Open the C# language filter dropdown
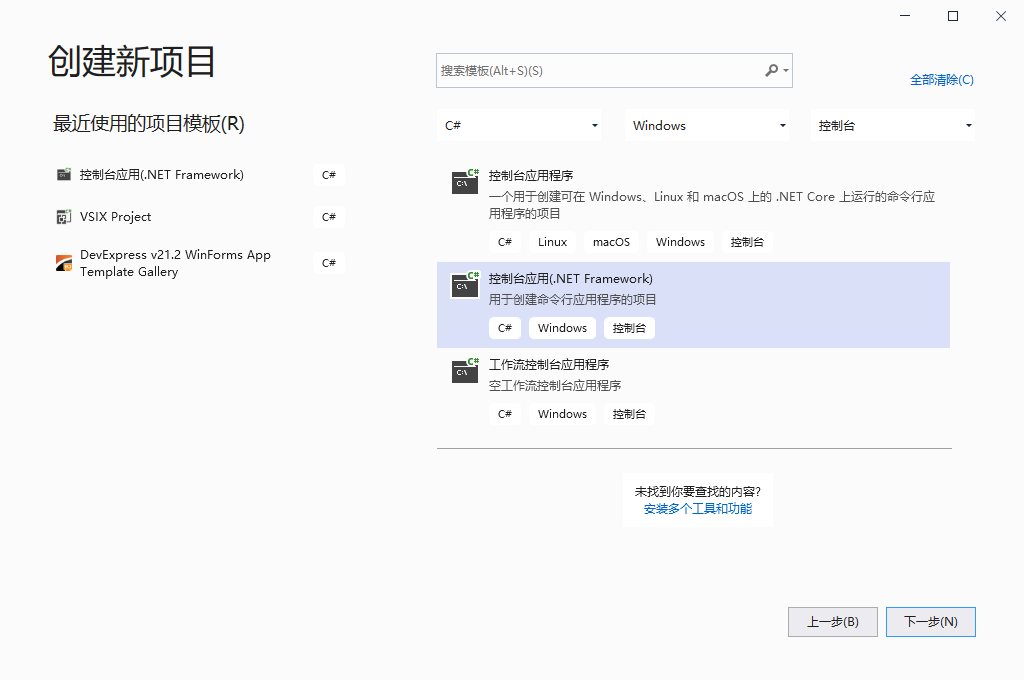1024x680 pixels. [519, 125]
